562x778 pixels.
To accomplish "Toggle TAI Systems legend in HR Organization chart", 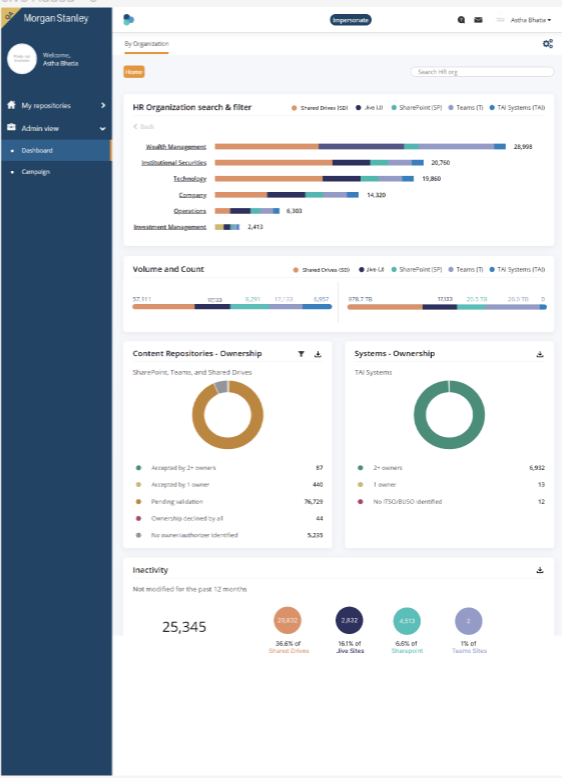I will 517,108.
